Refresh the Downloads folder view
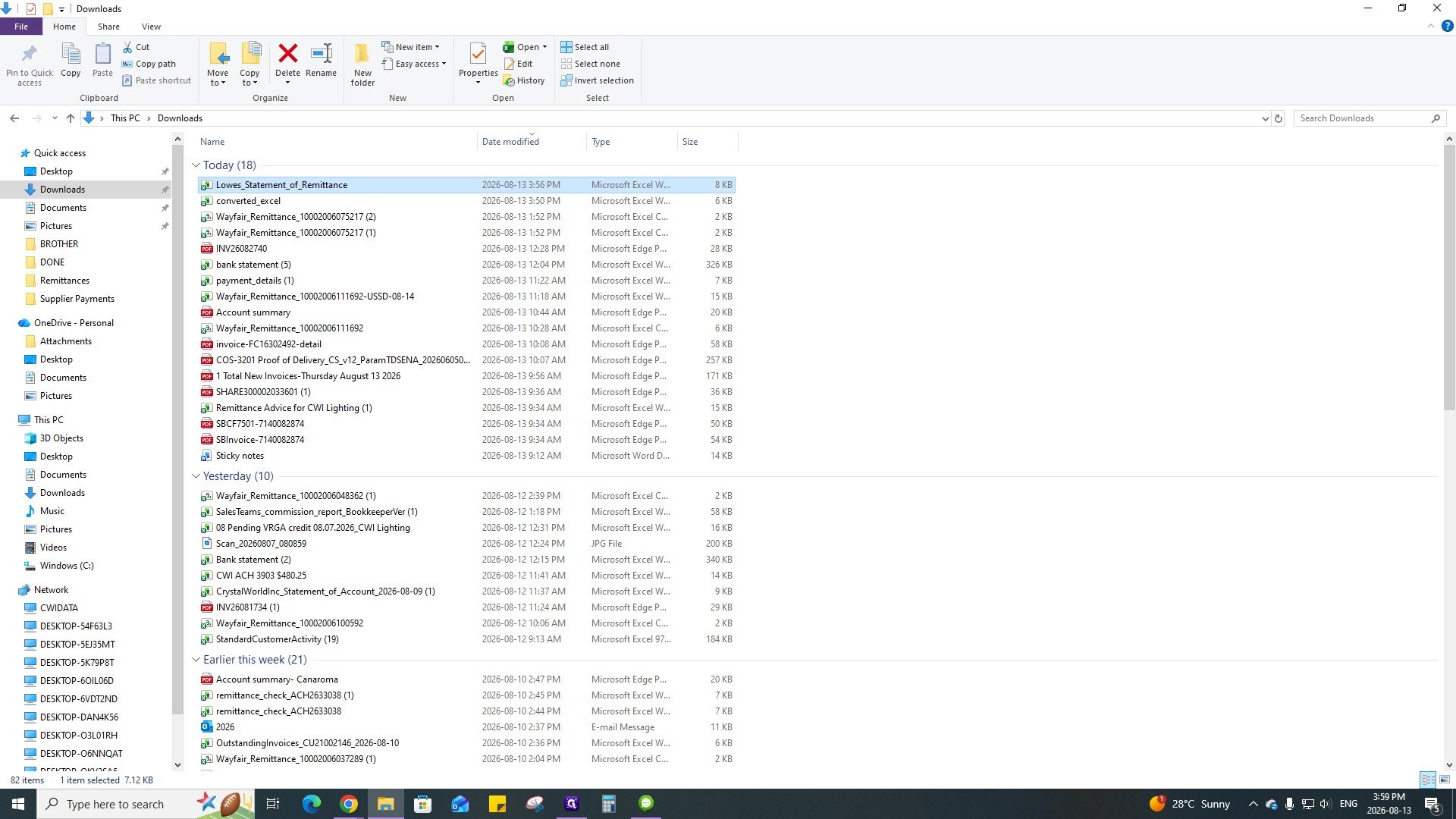 point(1279,118)
